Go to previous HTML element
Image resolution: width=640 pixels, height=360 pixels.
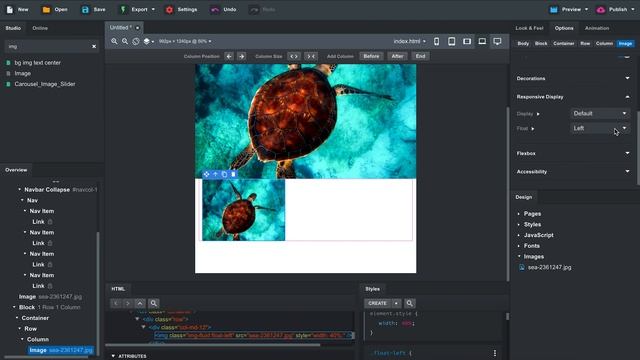(116, 303)
